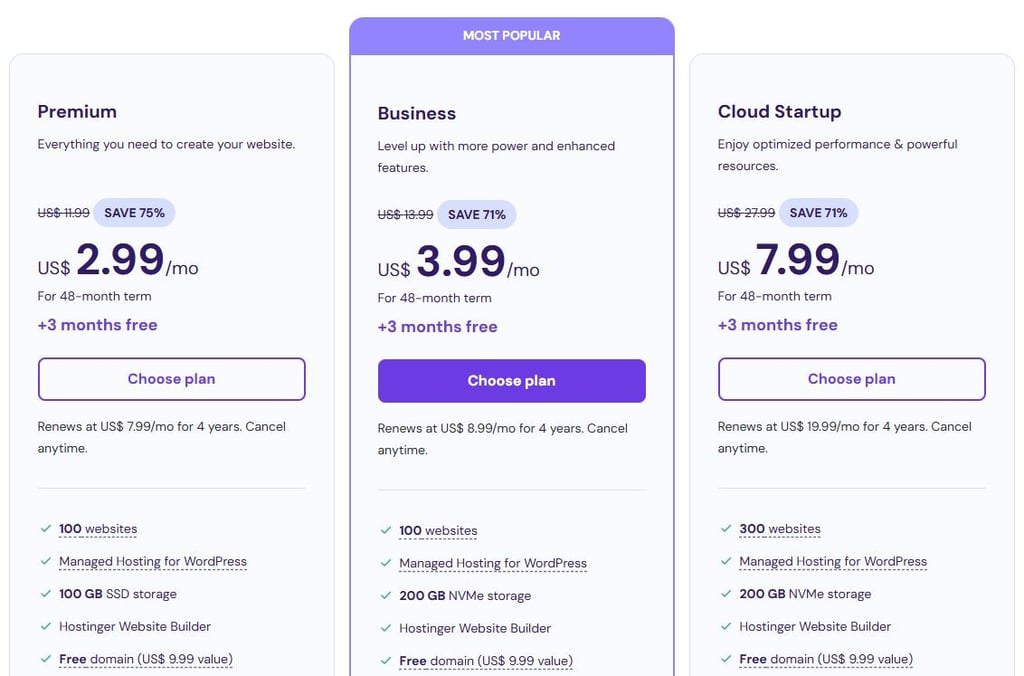Image resolution: width=1024 pixels, height=676 pixels.
Task: Click Choose plan button for Cloud Startup
Action: point(851,379)
